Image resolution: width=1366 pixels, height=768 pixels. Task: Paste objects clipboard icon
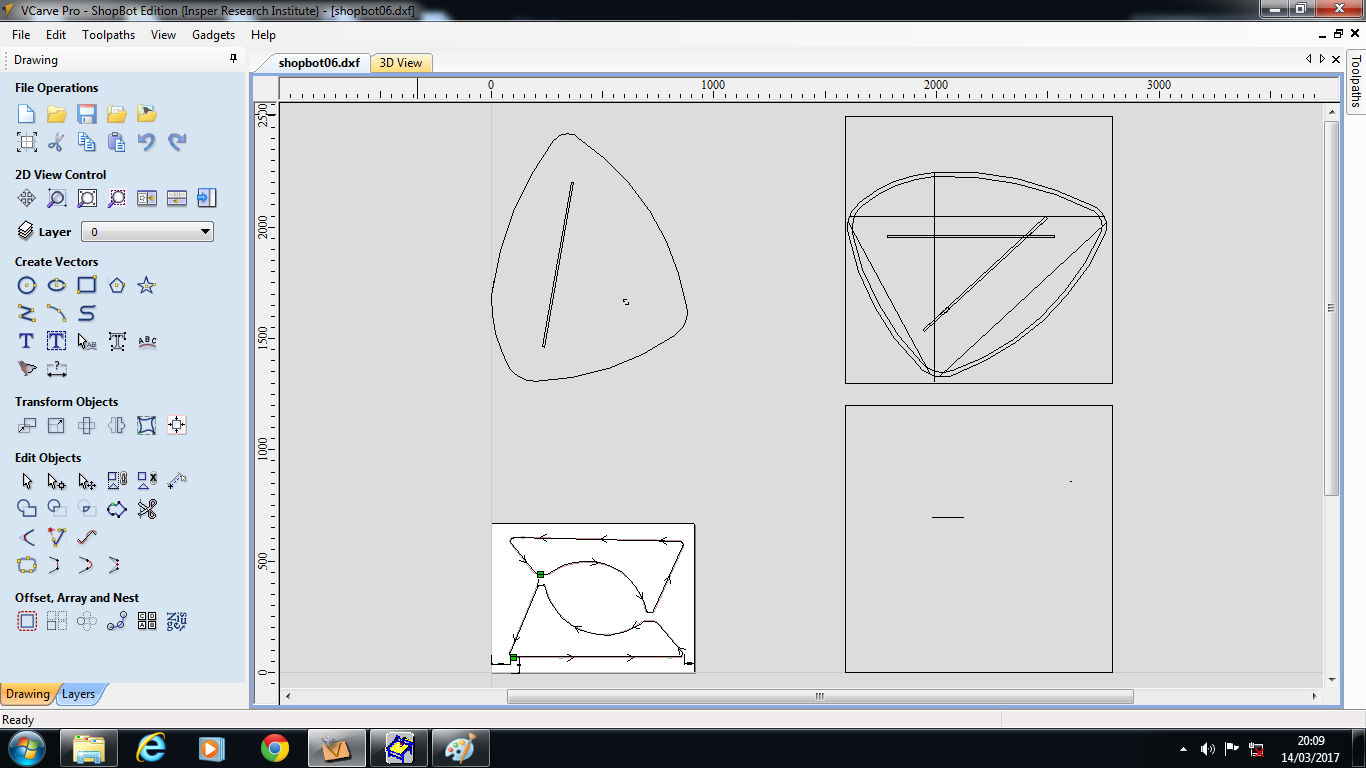tap(117, 142)
